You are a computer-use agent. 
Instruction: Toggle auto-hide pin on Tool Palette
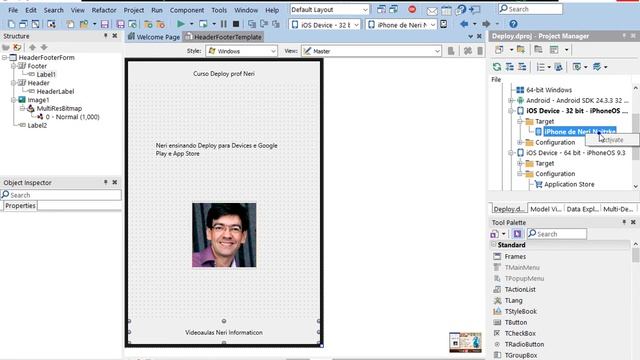(x=624, y=222)
